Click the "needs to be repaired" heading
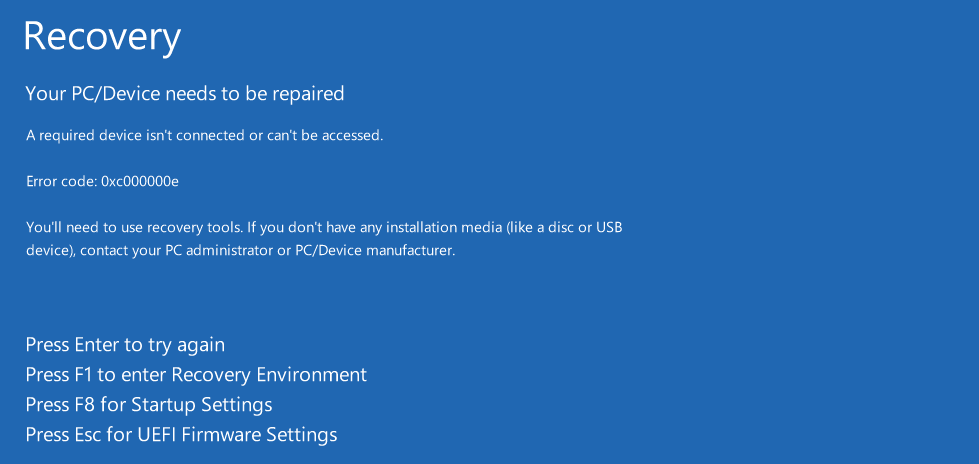This screenshot has height=464, width=979. (185, 94)
